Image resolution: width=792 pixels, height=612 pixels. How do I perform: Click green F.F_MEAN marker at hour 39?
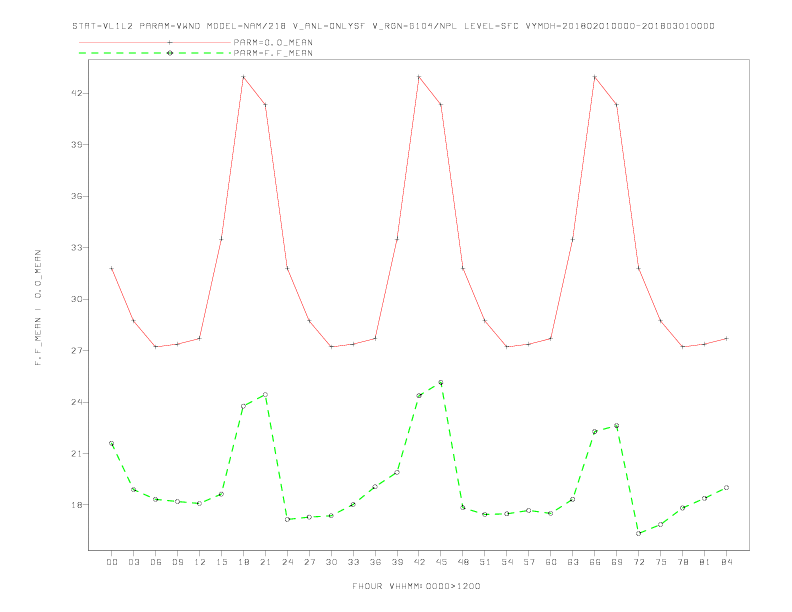(397, 473)
